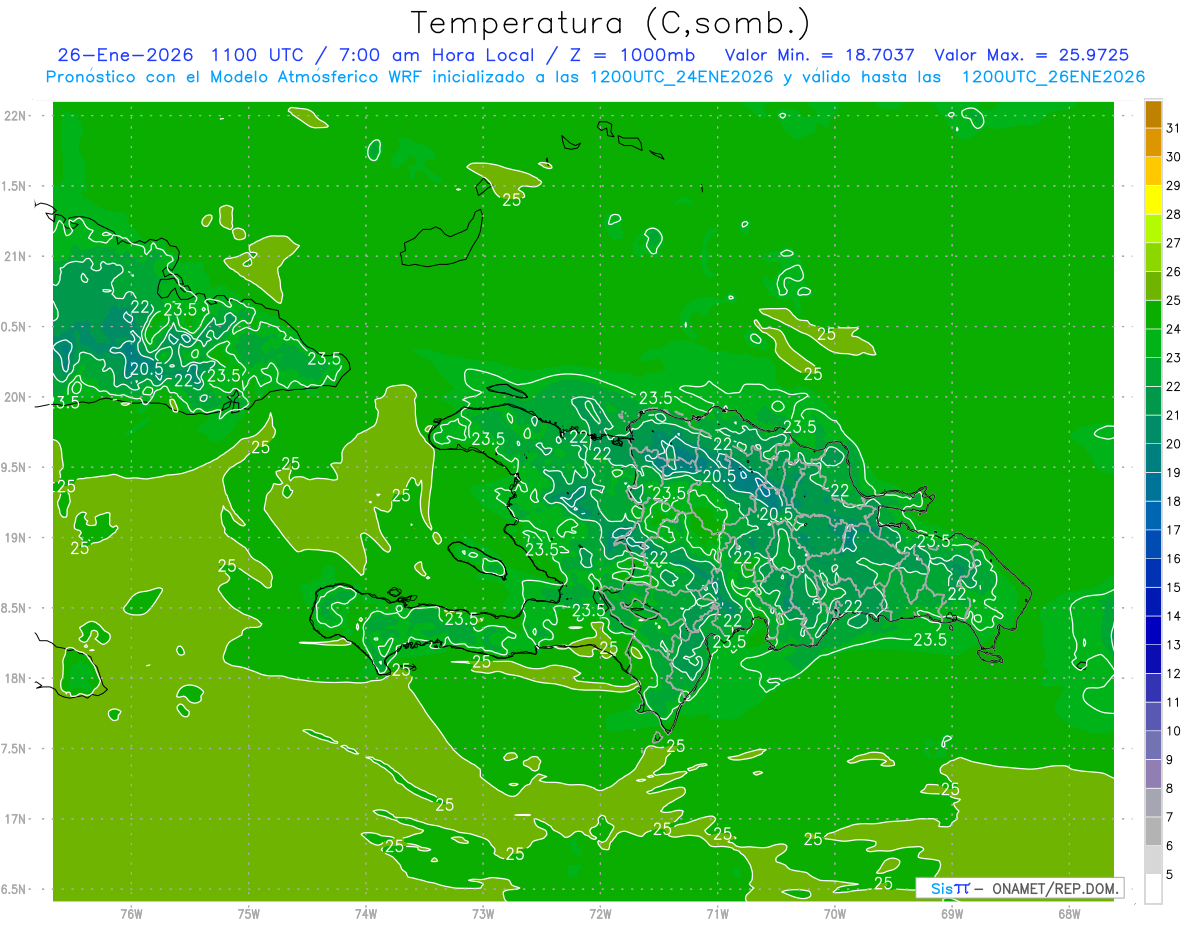Click the yellow swatch between 28 and 29
Viewport: 1200px width, 927px height.
click(1153, 201)
